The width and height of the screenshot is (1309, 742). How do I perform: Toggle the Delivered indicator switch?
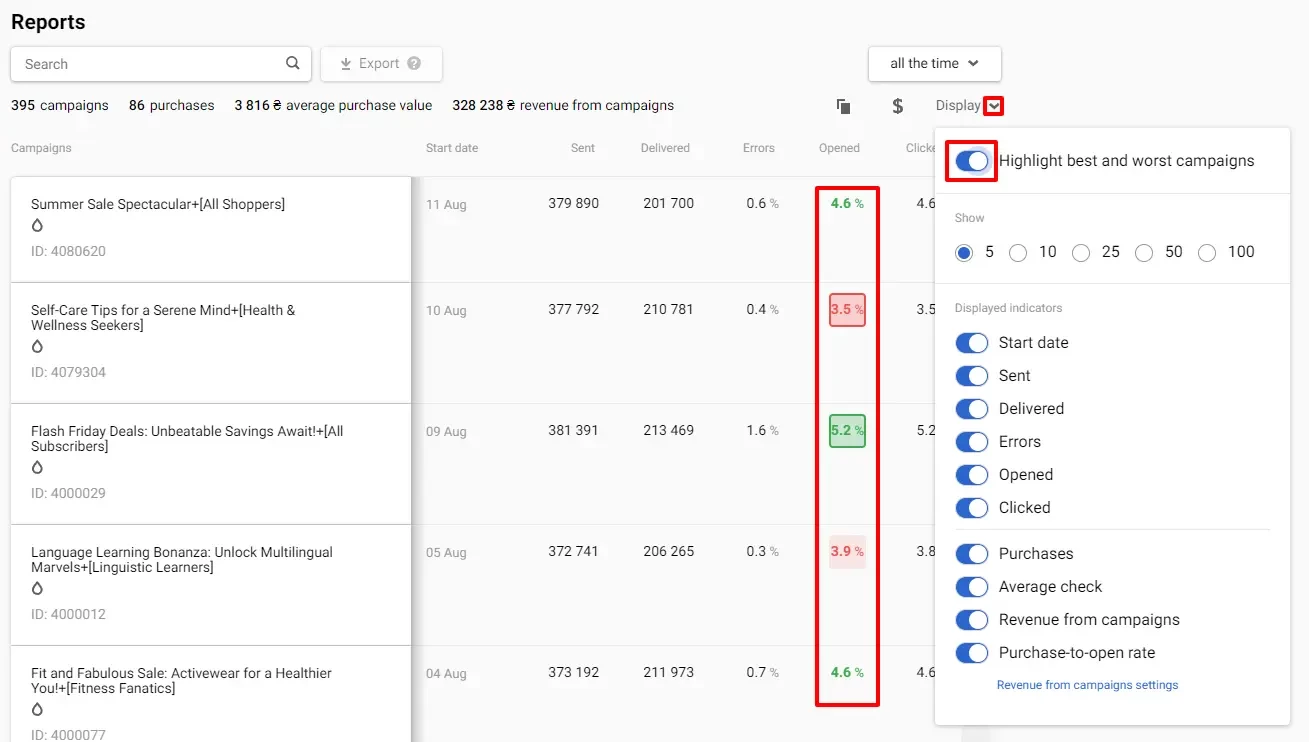(971, 409)
